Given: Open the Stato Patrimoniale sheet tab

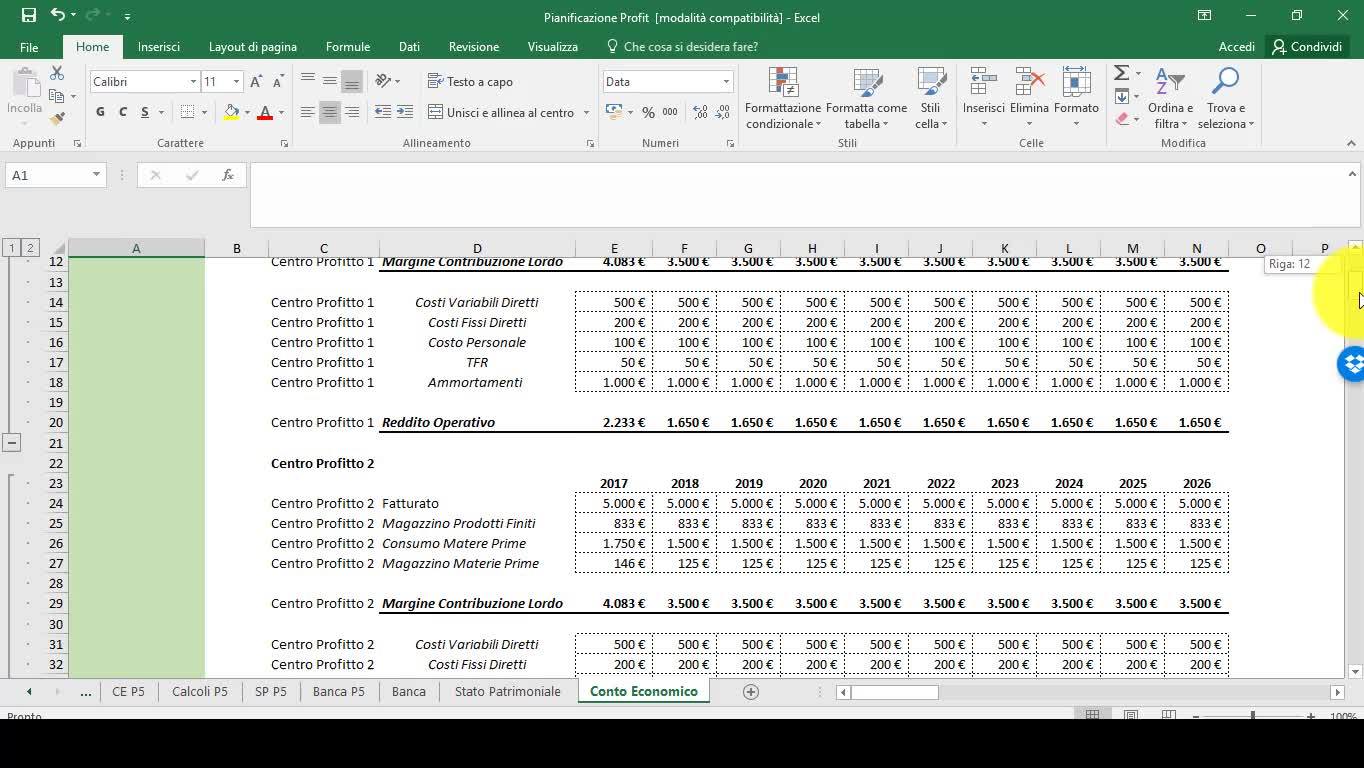Looking at the screenshot, I should (x=508, y=691).
